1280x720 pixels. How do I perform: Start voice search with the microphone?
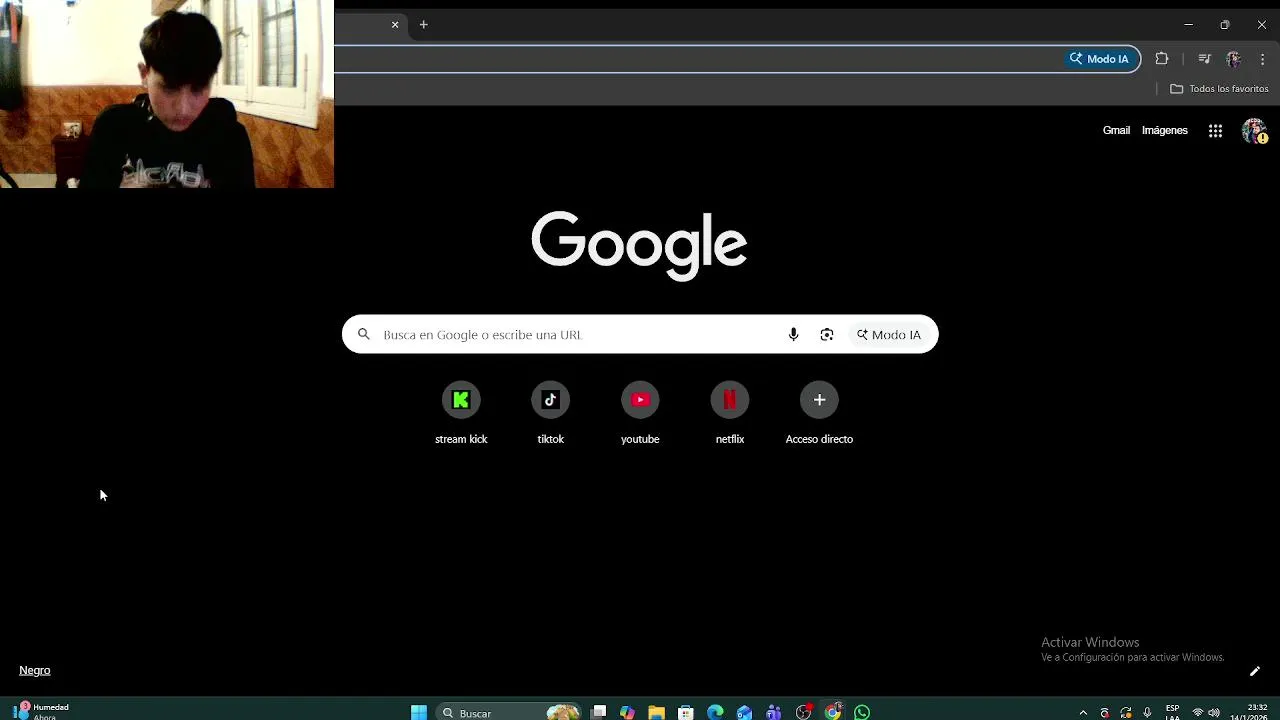793,335
